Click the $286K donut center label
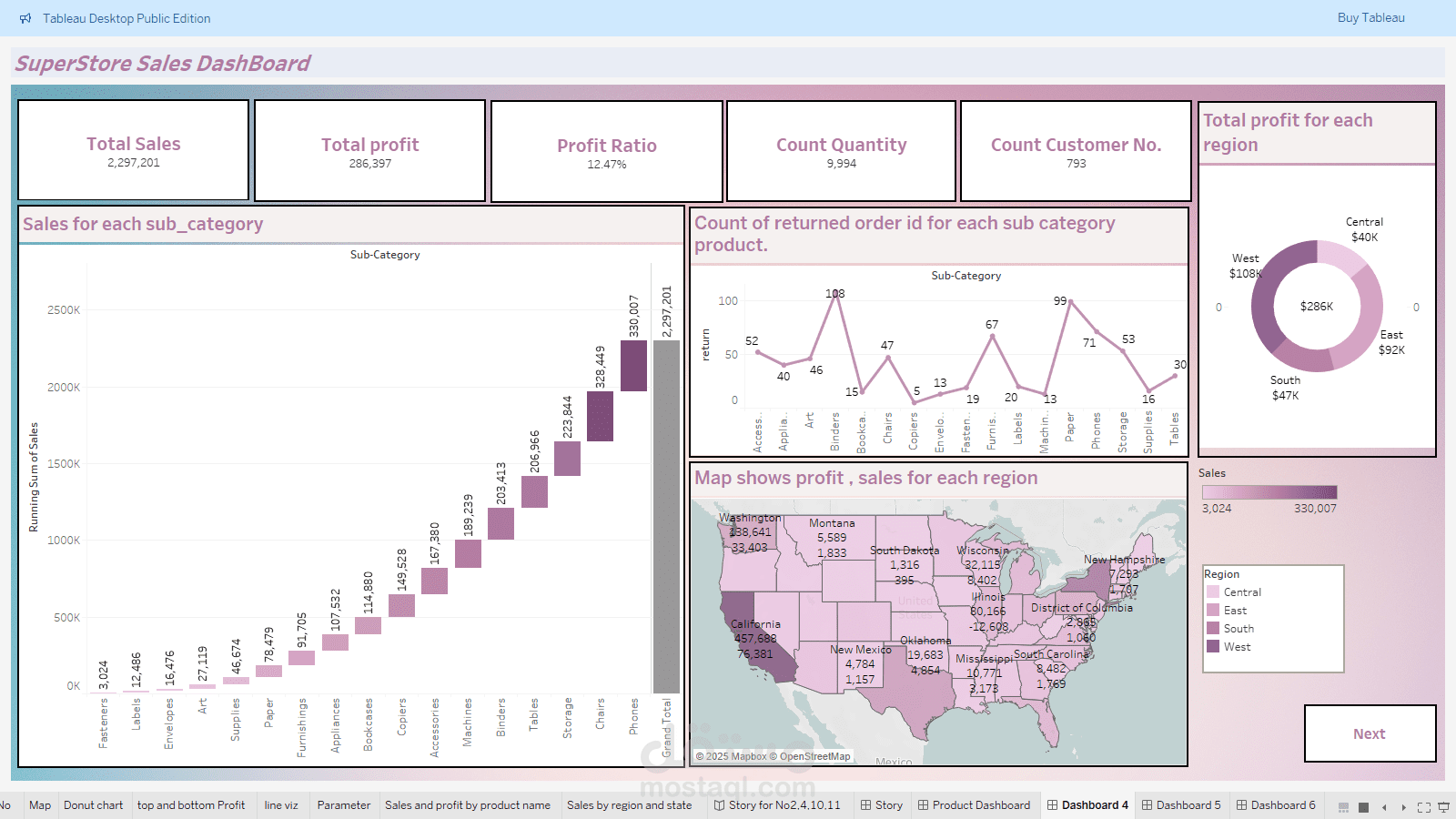 (1317, 307)
